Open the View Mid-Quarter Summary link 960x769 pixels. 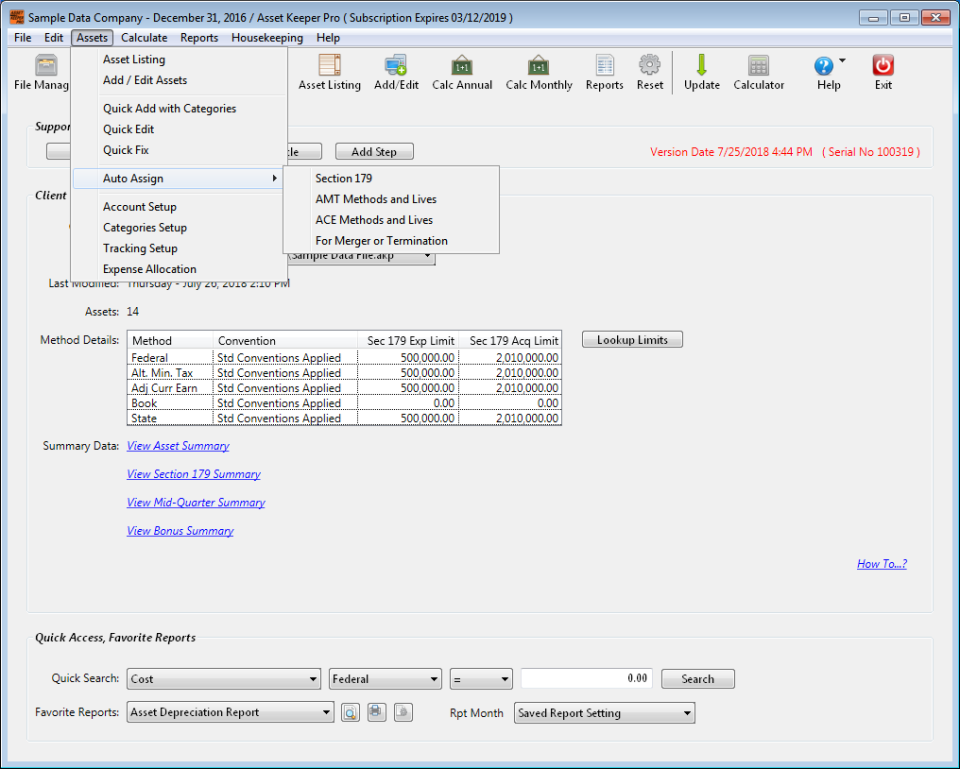pos(195,502)
